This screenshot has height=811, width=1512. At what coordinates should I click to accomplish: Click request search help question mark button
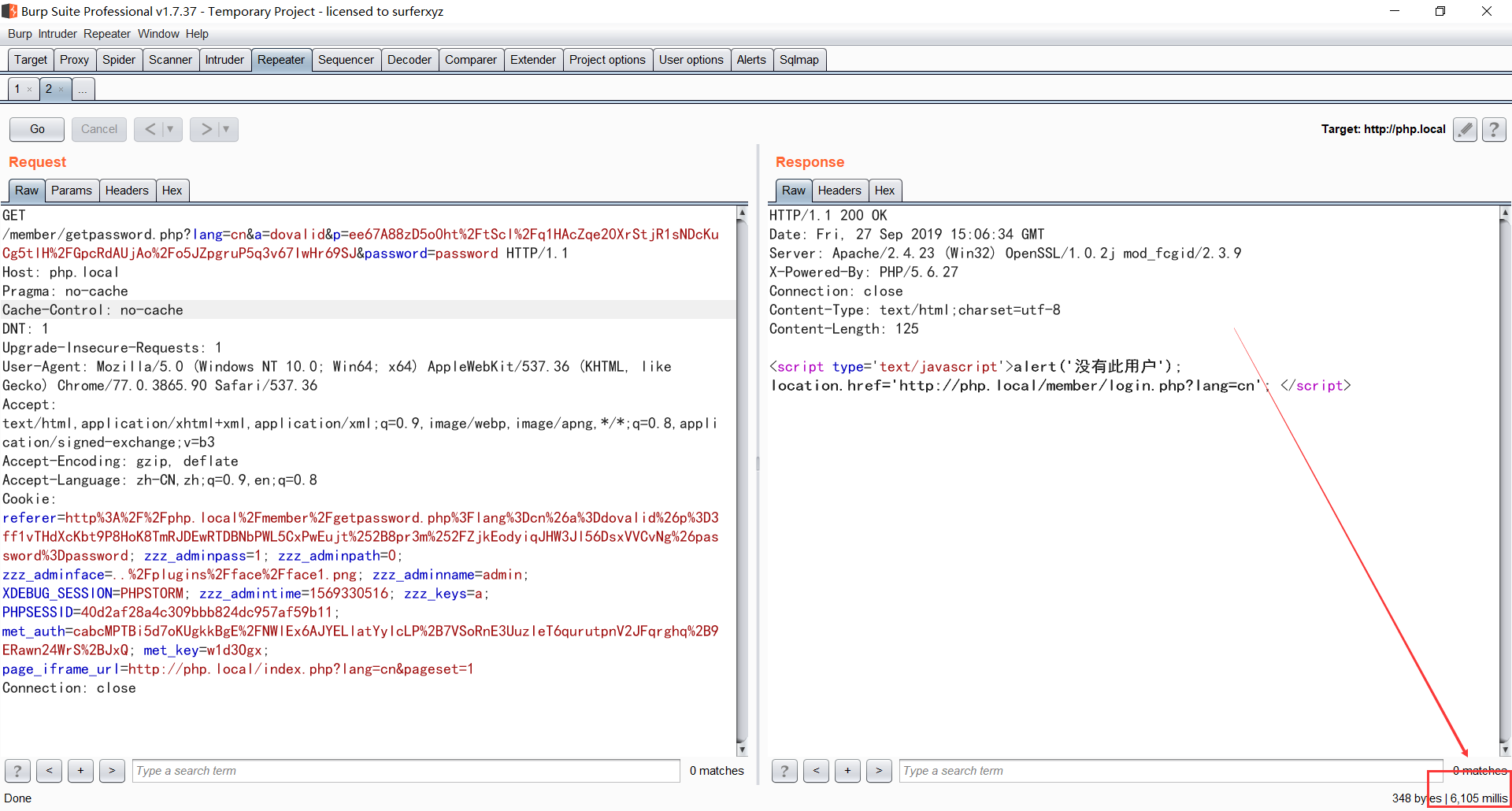[x=17, y=771]
